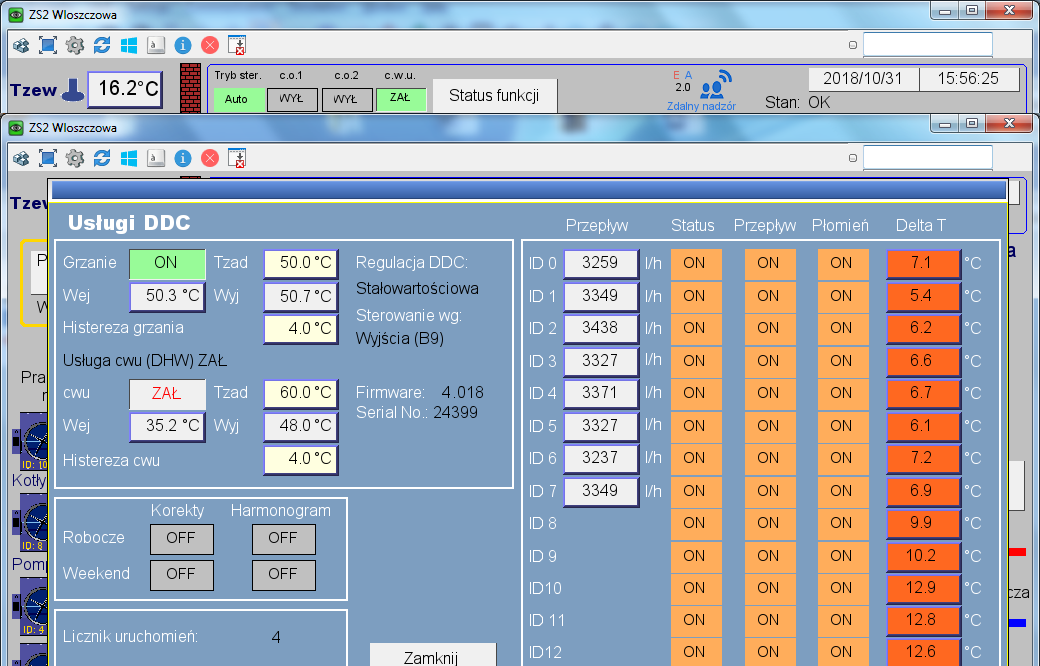Screen dimensions: 1040x666
Task: Click cwu Wyj 48.0 °C value
Action: [301, 427]
